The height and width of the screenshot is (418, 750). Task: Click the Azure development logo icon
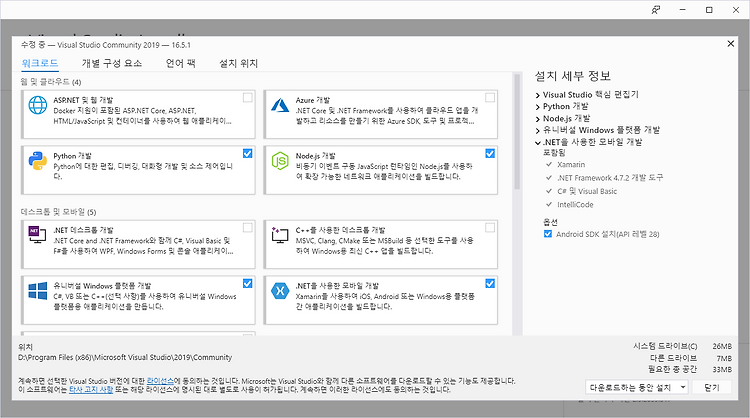click(280, 105)
